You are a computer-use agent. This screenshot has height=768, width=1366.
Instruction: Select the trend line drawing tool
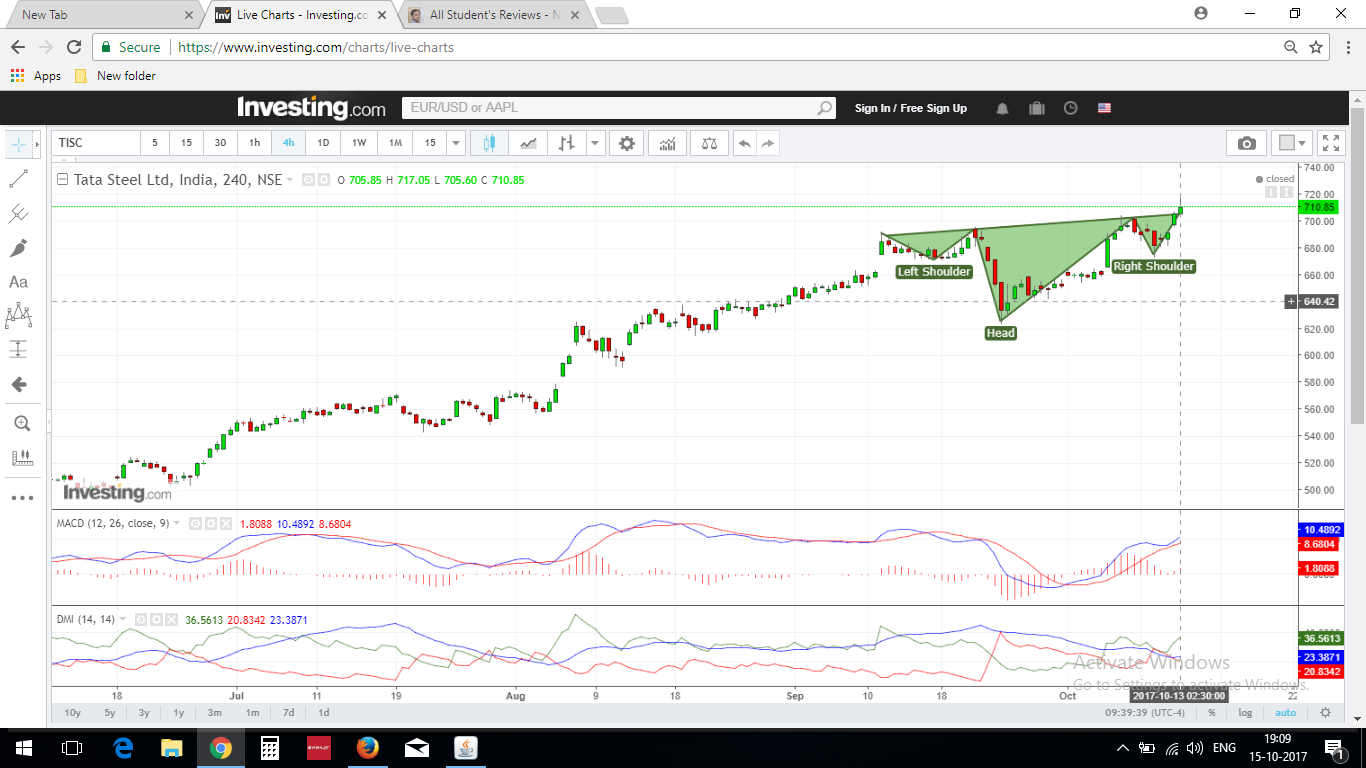coord(19,179)
